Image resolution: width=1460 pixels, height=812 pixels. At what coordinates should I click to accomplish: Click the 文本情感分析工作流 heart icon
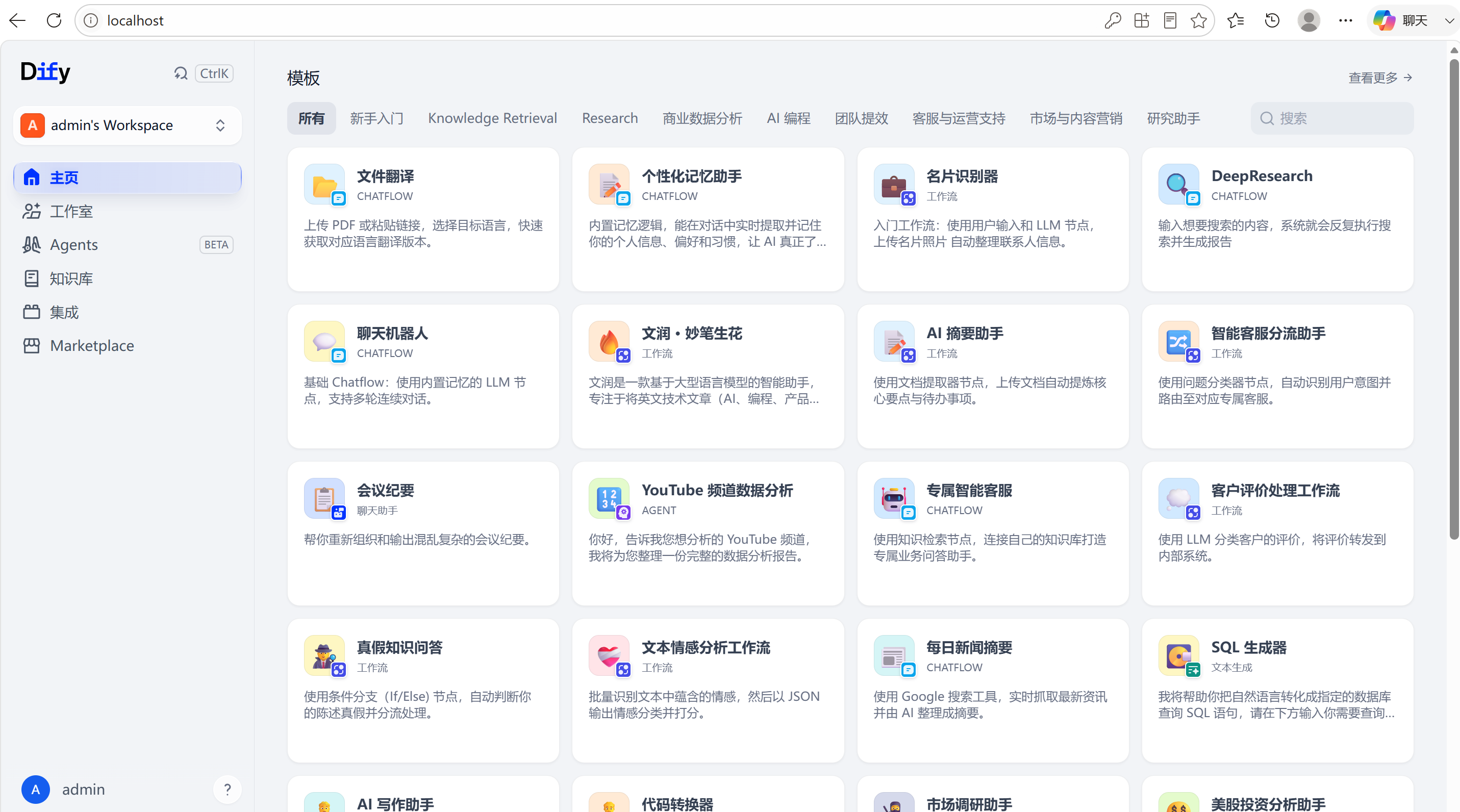pyautogui.click(x=609, y=655)
